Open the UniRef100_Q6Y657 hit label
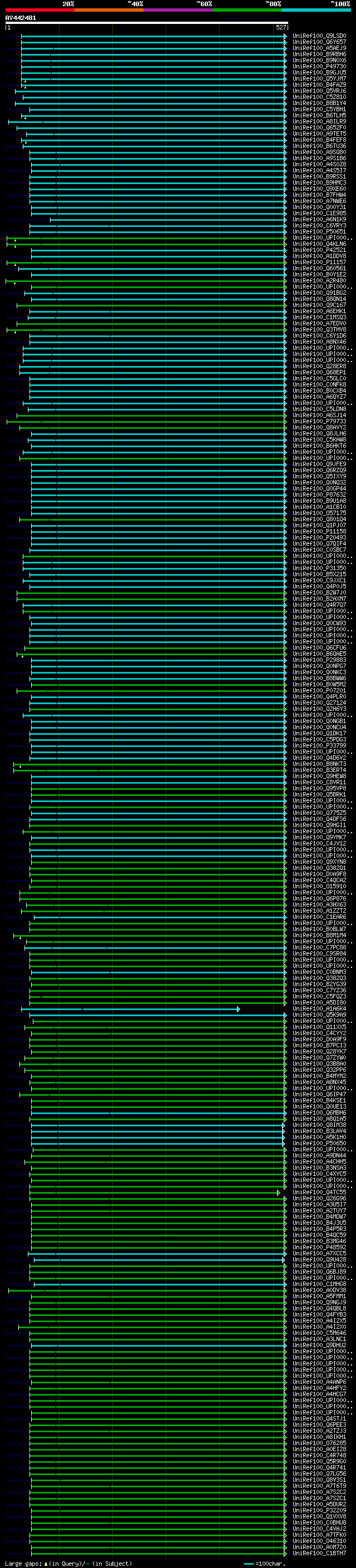This screenshot has height=1568, width=356. (x=319, y=42)
